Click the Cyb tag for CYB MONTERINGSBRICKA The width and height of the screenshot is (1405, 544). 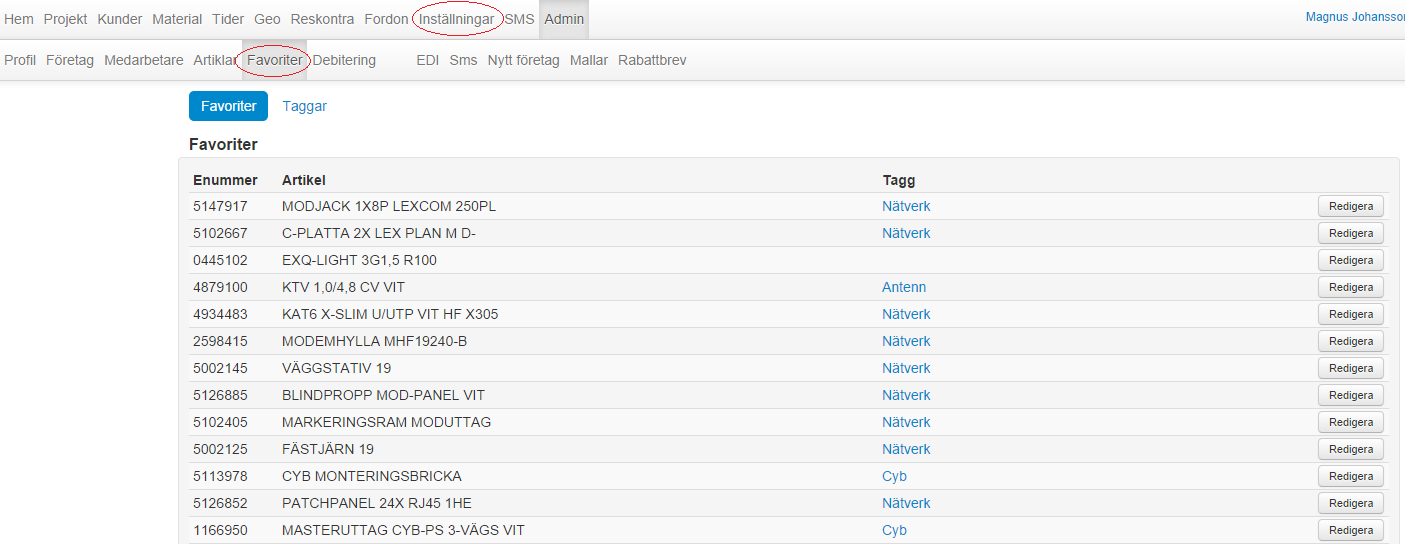(x=894, y=476)
